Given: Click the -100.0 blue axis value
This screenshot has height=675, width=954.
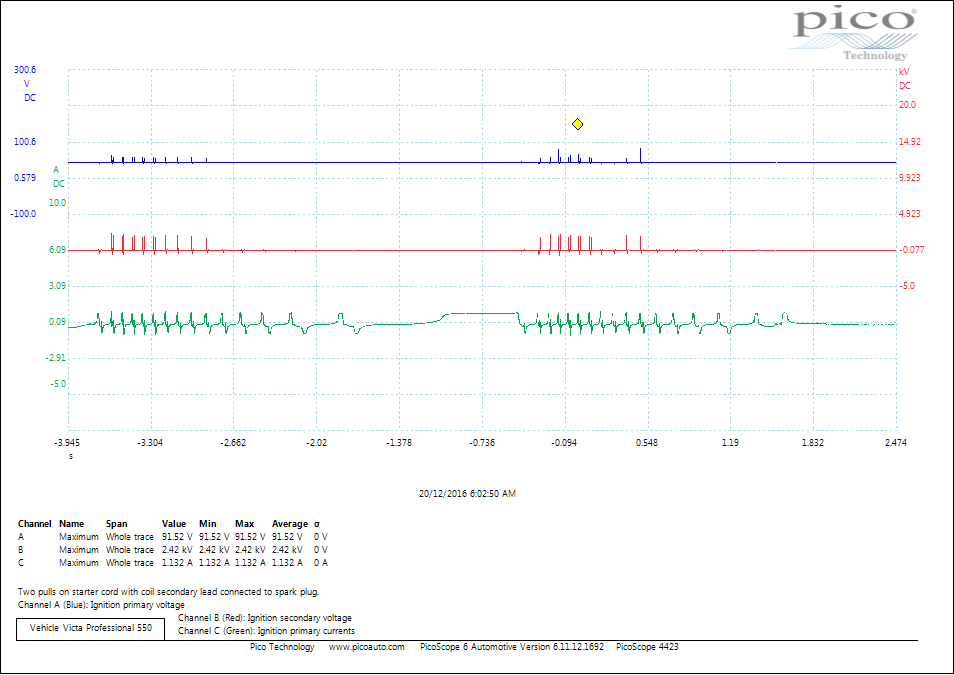Looking at the screenshot, I should [23, 214].
